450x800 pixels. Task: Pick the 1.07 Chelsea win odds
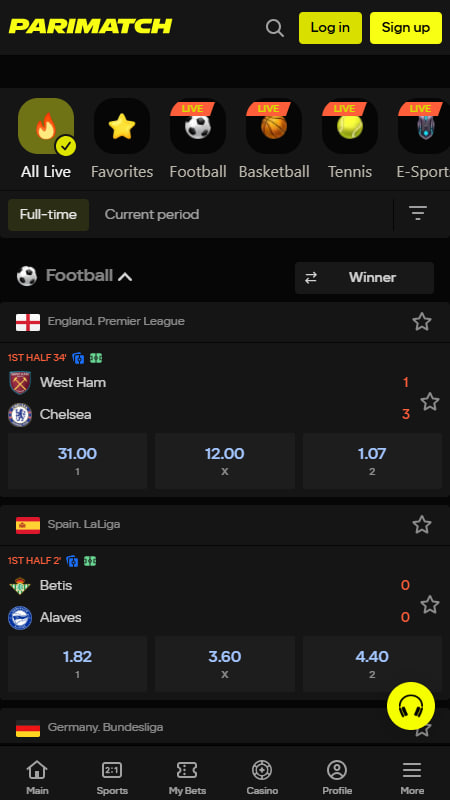point(372,461)
